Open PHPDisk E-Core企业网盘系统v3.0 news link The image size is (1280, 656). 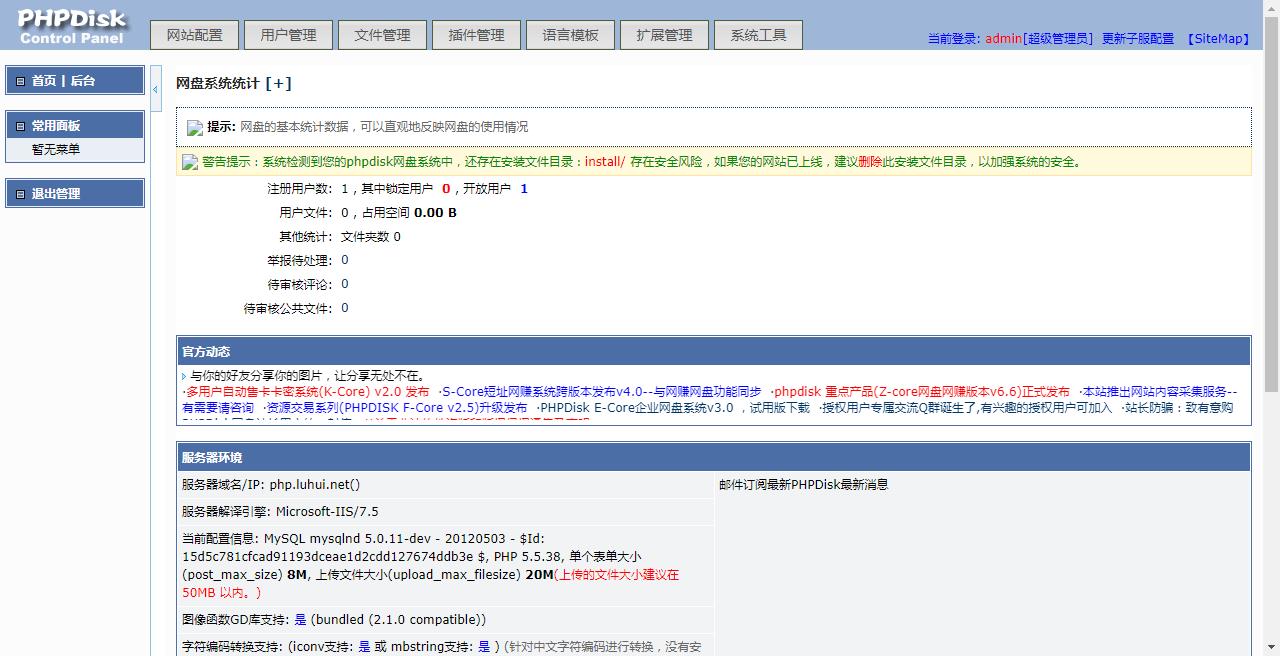click(674, 408)
